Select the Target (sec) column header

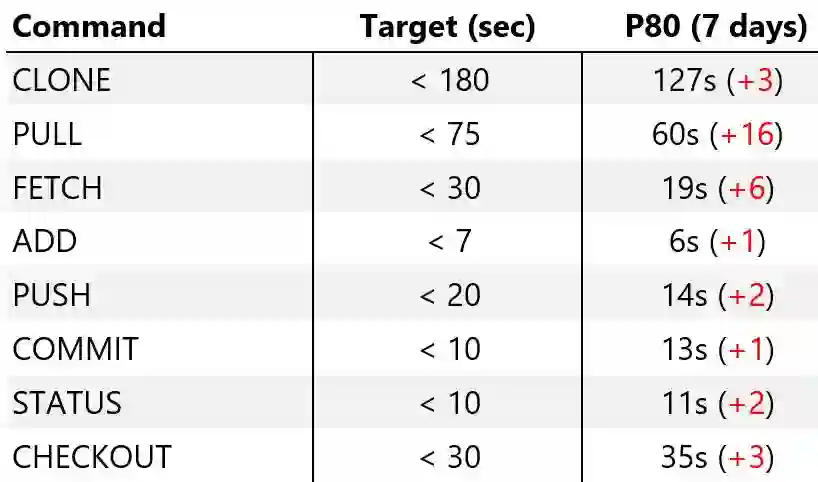(x=448, y=27)
